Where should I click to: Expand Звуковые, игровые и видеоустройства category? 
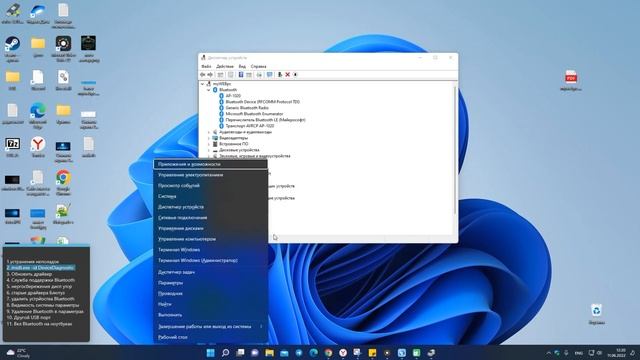tap(209, 156)
